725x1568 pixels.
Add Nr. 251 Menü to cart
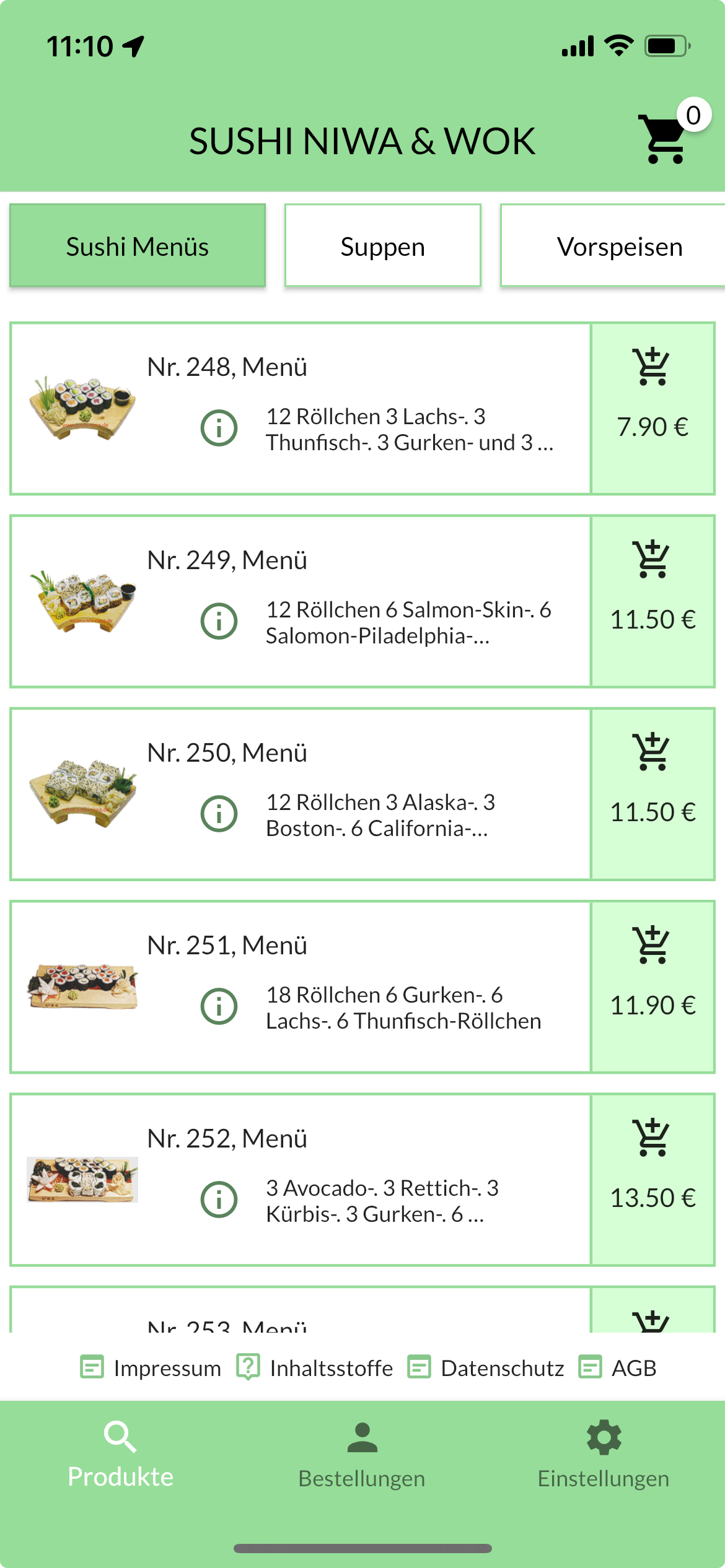[x=652, y=987]
